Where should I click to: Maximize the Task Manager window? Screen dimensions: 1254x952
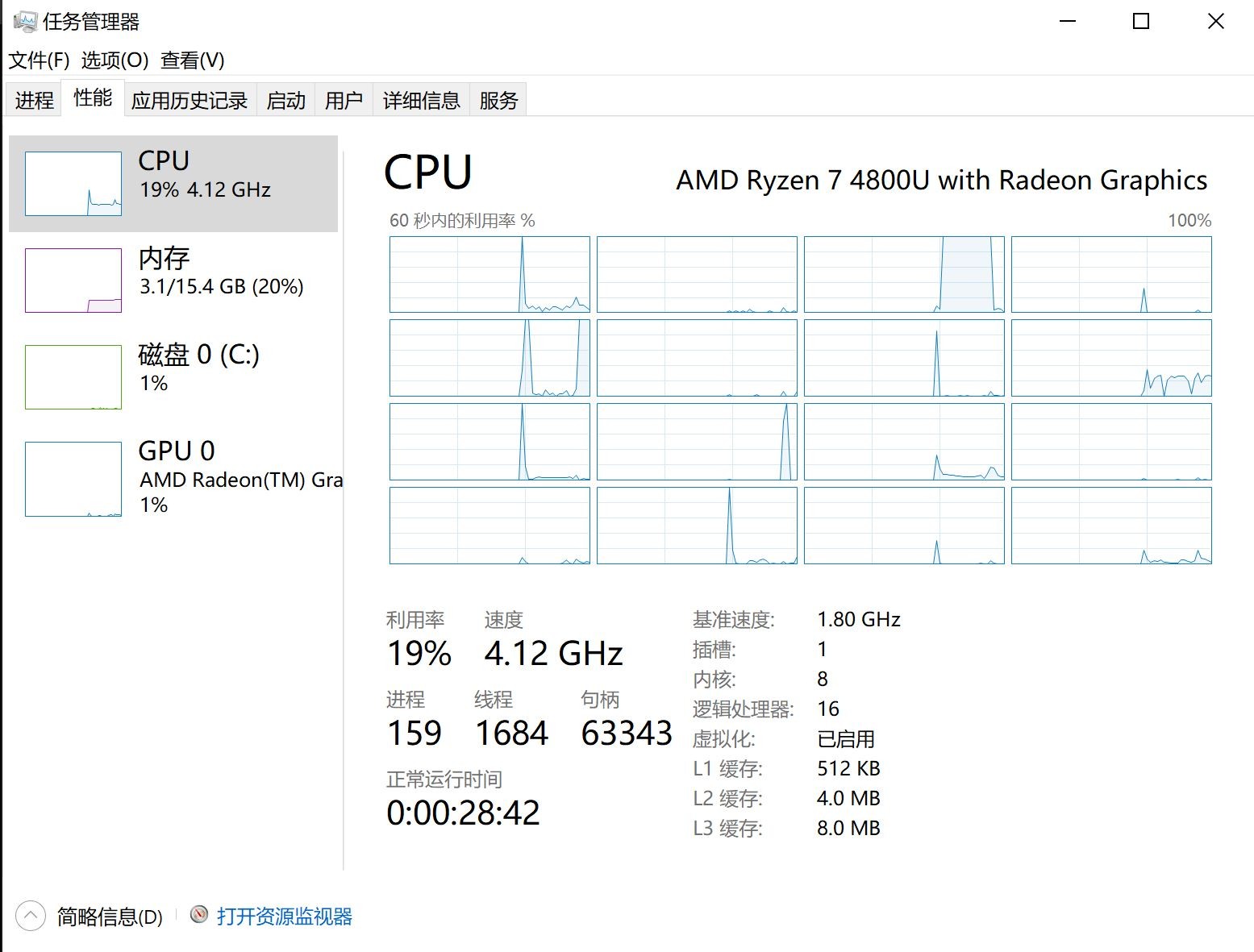(x=1140, y=22)
